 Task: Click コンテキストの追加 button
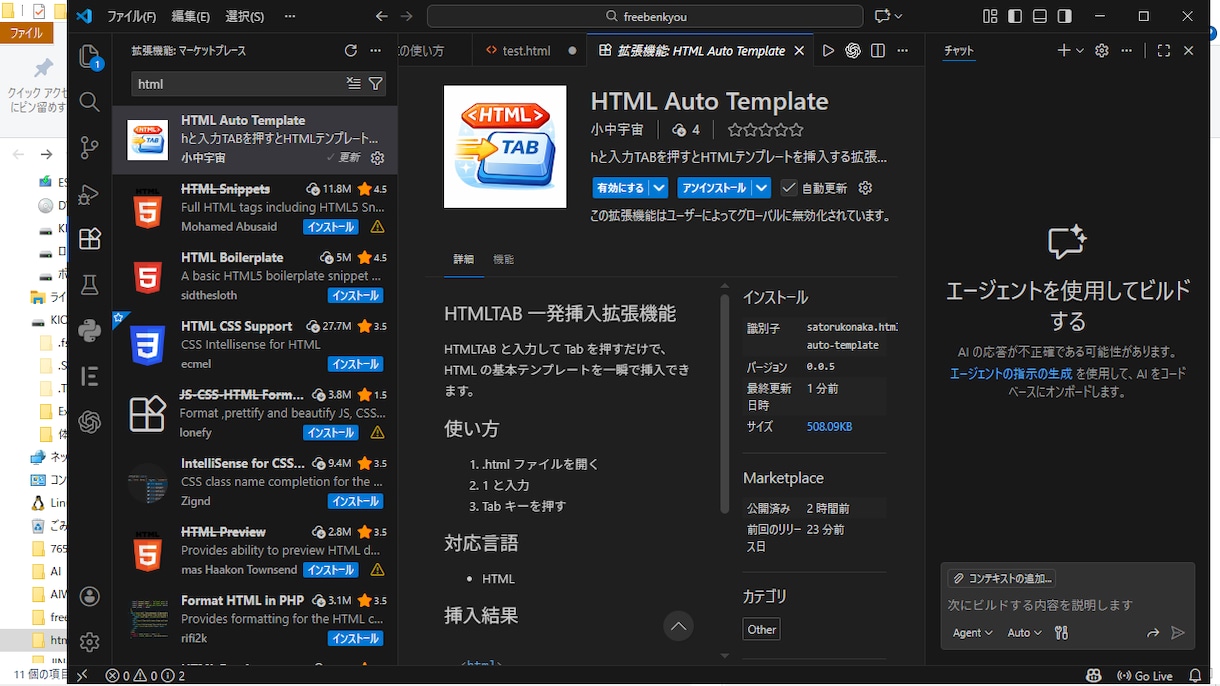pyautogui.click(x=1002, y=578)
